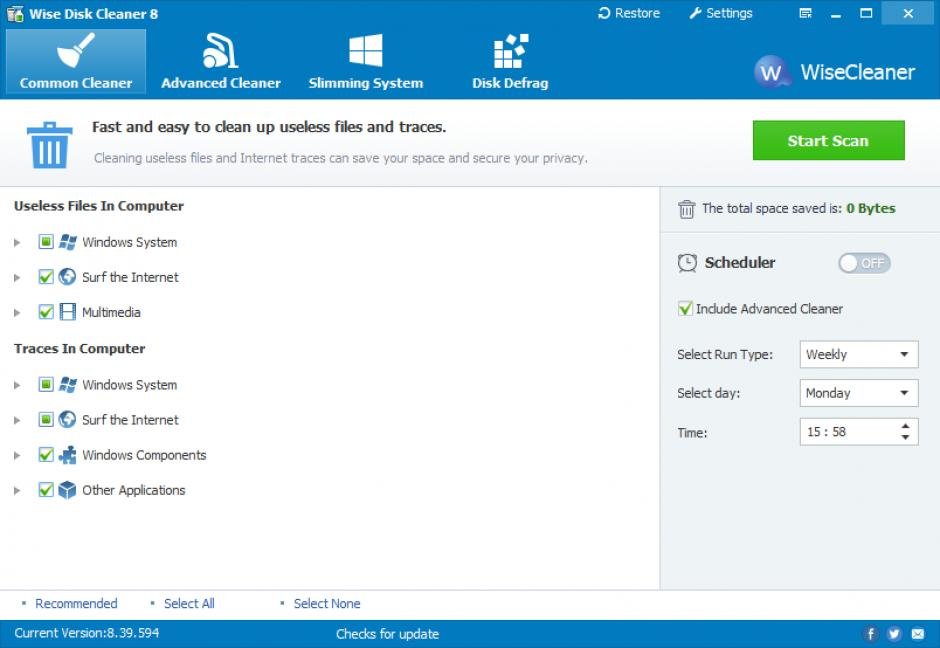The image size is (940, 648).
Task: Open the feedback menu icon in title bar
Action: 806,13
